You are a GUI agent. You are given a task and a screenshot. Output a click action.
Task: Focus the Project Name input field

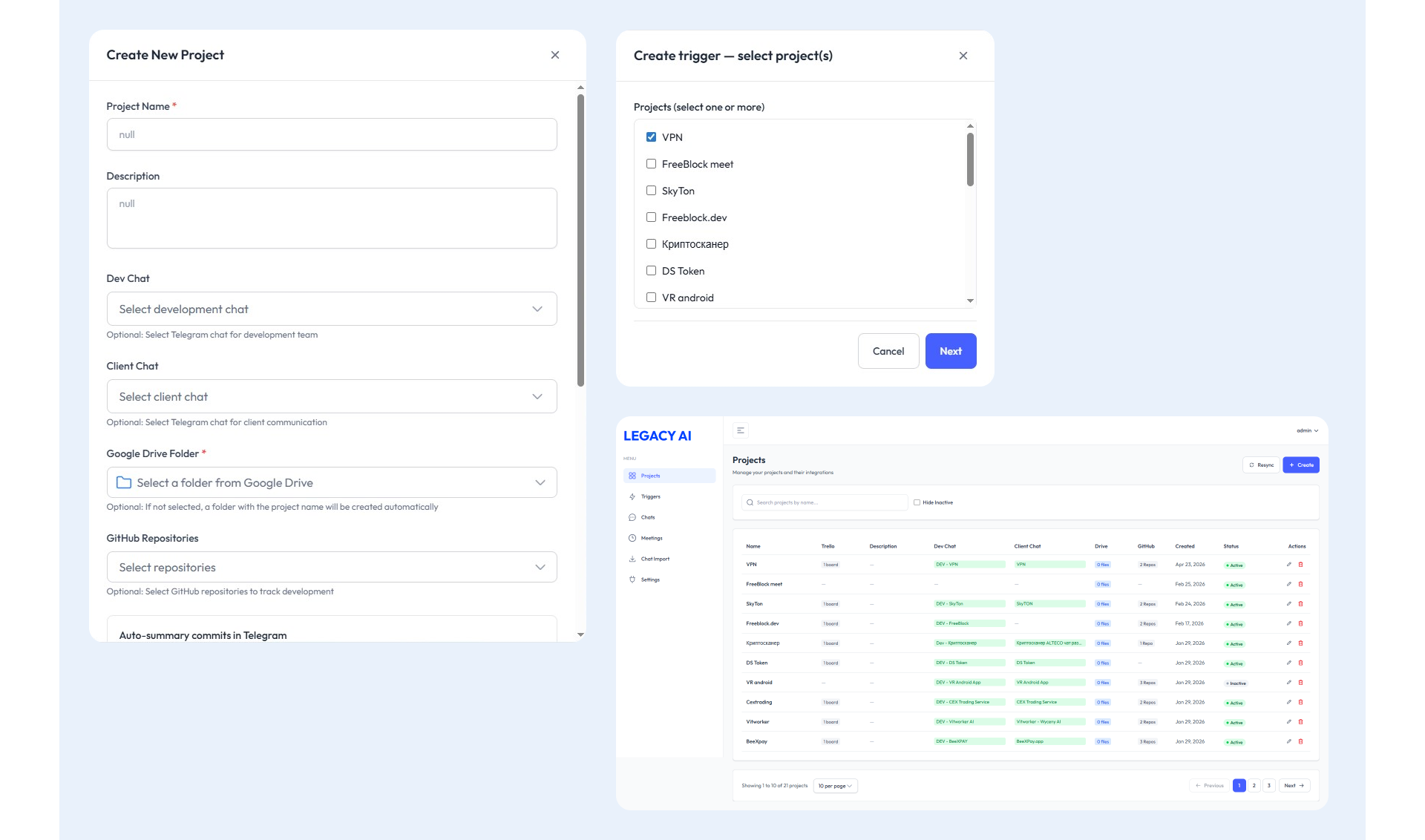coord(332,134)
